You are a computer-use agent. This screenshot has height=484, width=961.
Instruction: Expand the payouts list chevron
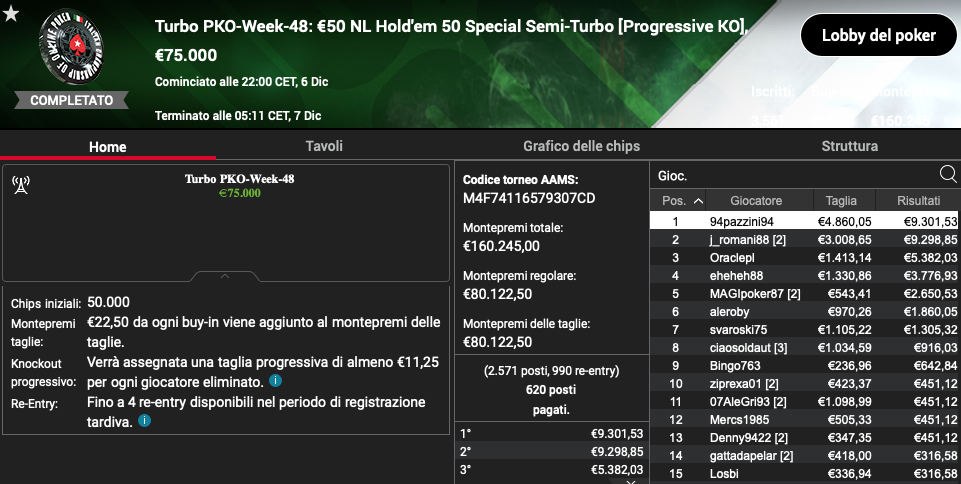(631, 482)
